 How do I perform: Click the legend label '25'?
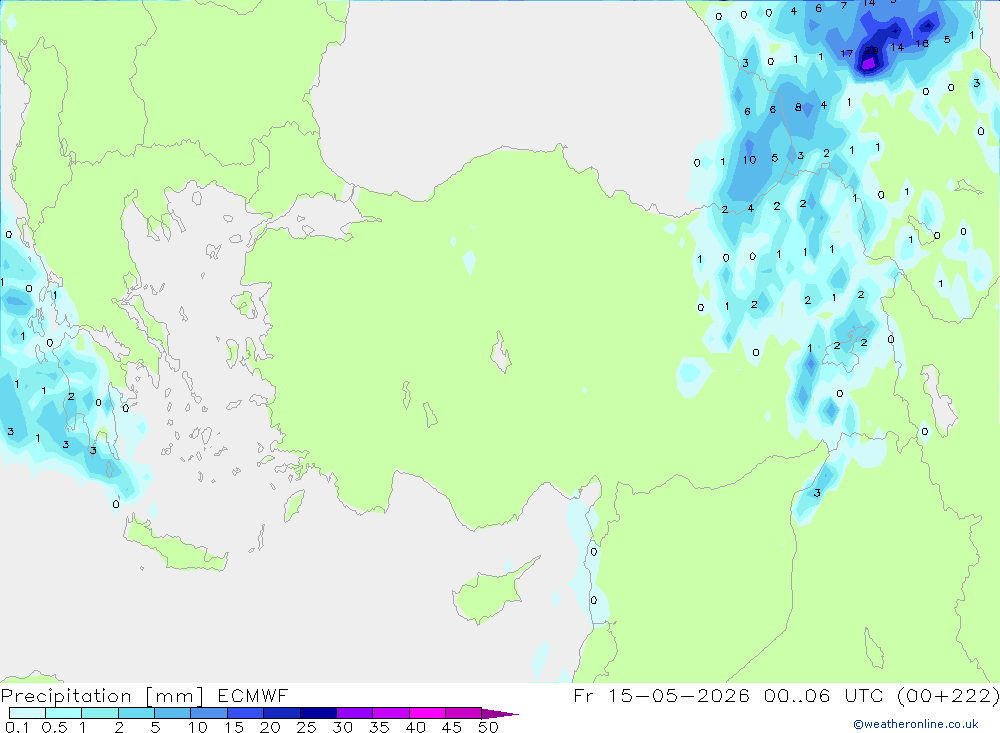(306, 727)
